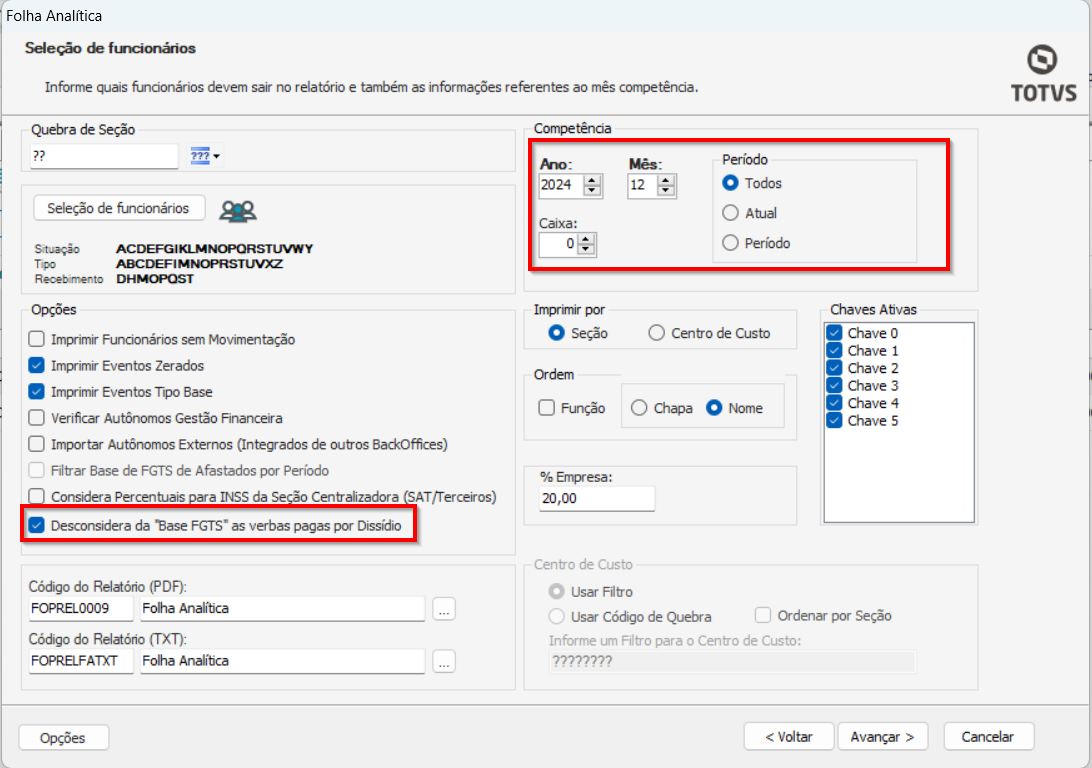This screenshot has height=768, width=1092.
Task: Enable Imprimir Funcionários sem Movimentação
Action: tap(37, 340)
